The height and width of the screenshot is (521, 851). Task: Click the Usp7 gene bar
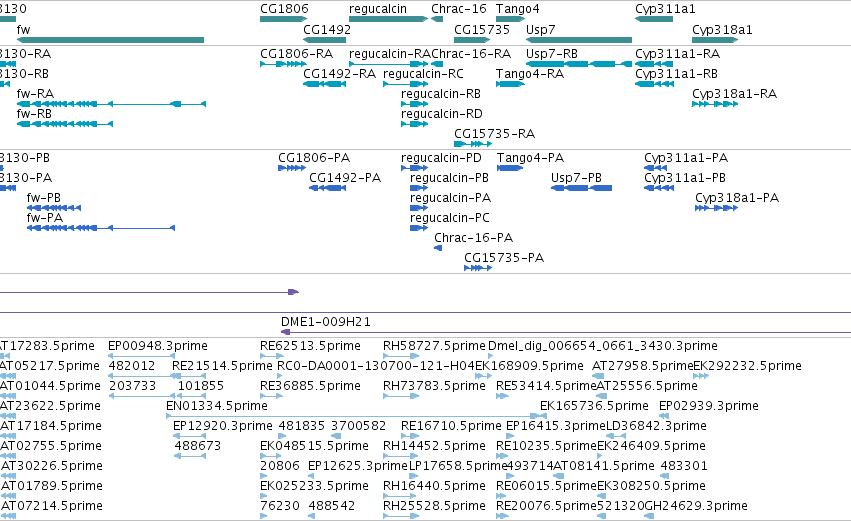(579, 40)
